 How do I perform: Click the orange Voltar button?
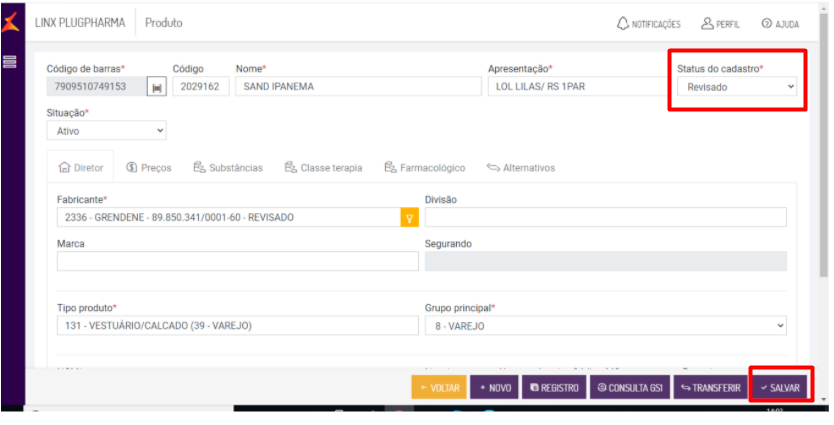tap(438, 387)
